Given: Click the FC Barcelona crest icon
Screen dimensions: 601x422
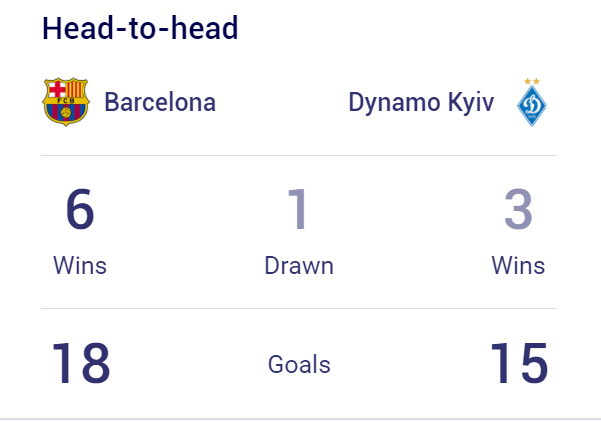Looking at the screenshot, I should tap(66, 102).
